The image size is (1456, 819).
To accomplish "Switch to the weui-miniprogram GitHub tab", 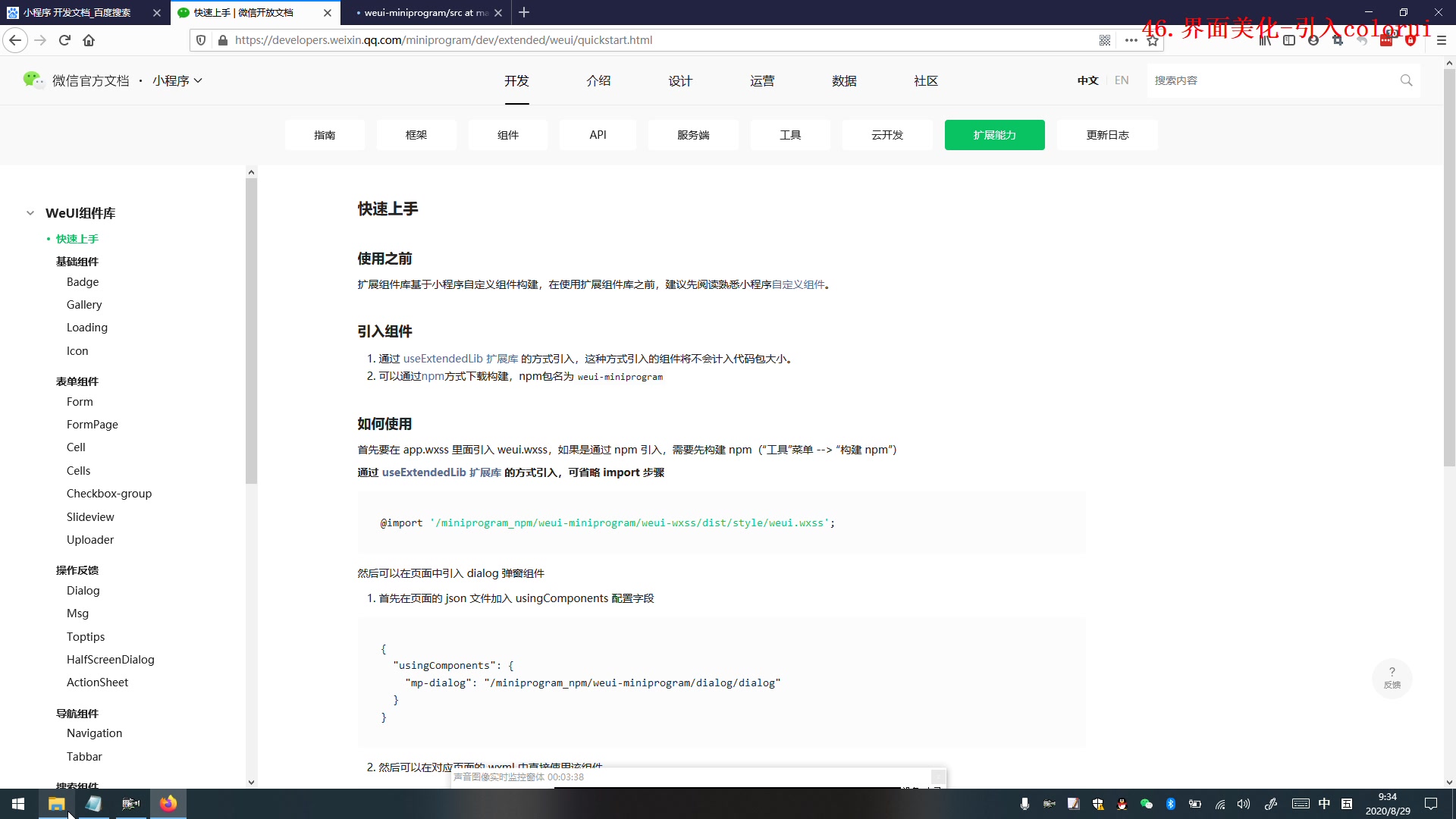I will coord(425,12).
